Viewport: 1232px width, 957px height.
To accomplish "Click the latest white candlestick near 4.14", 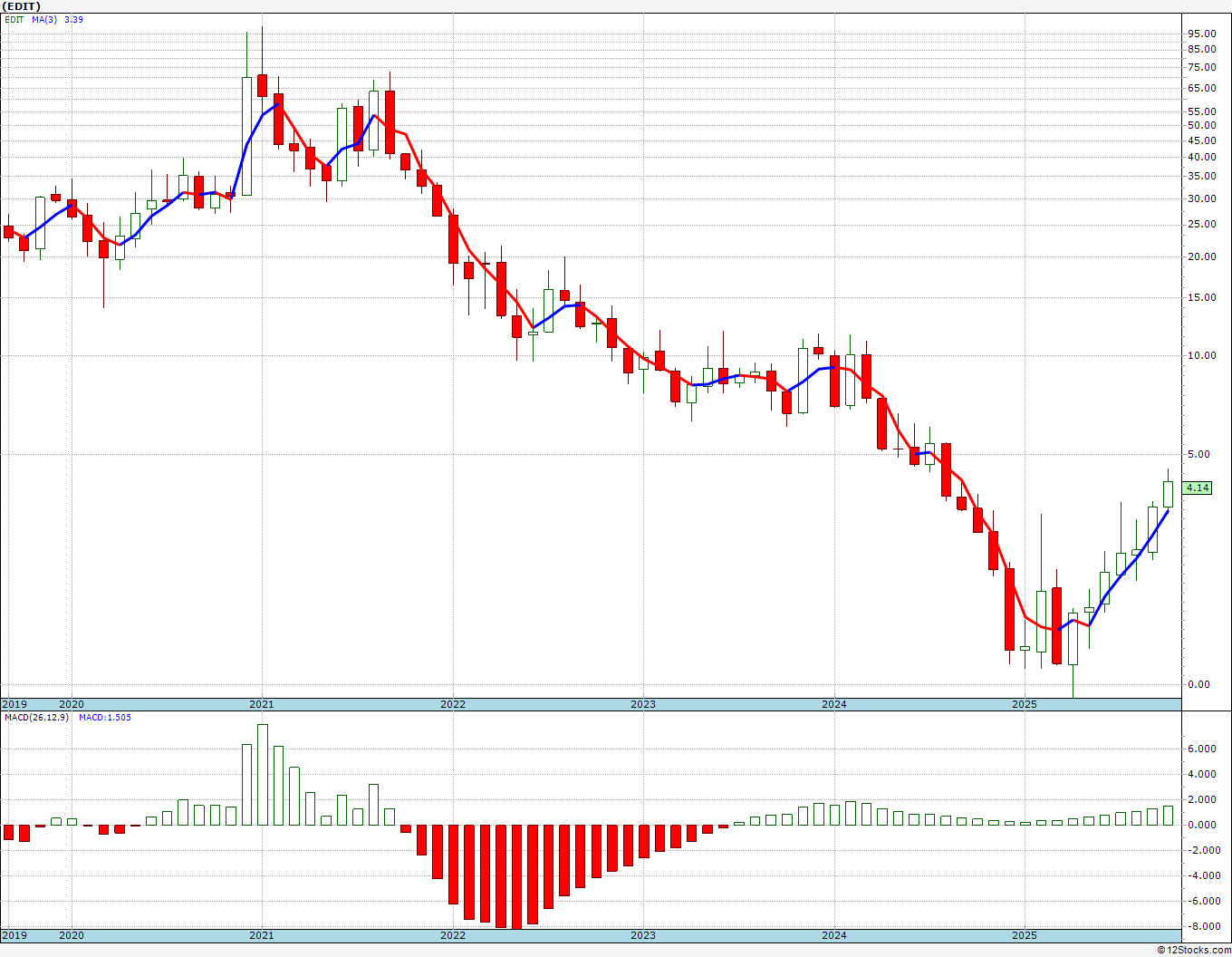I will click(1169, 494).
